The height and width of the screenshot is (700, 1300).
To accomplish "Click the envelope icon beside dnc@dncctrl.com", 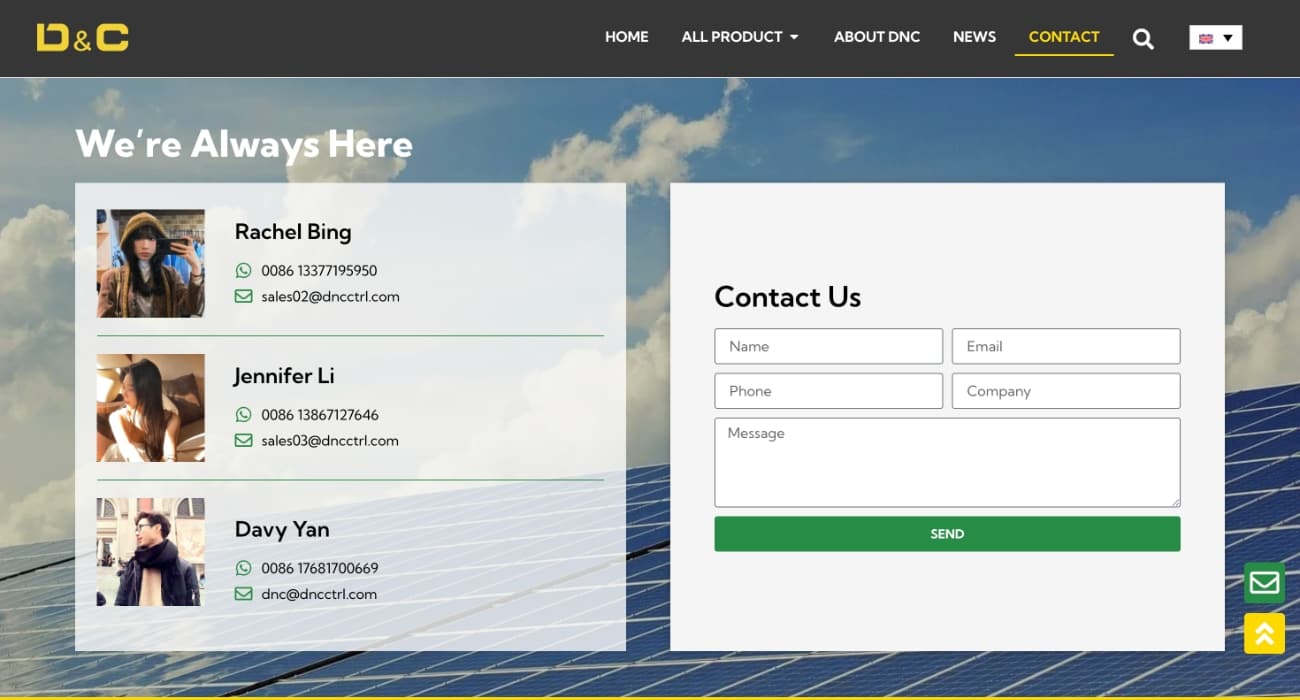I will tap(243, 594).
